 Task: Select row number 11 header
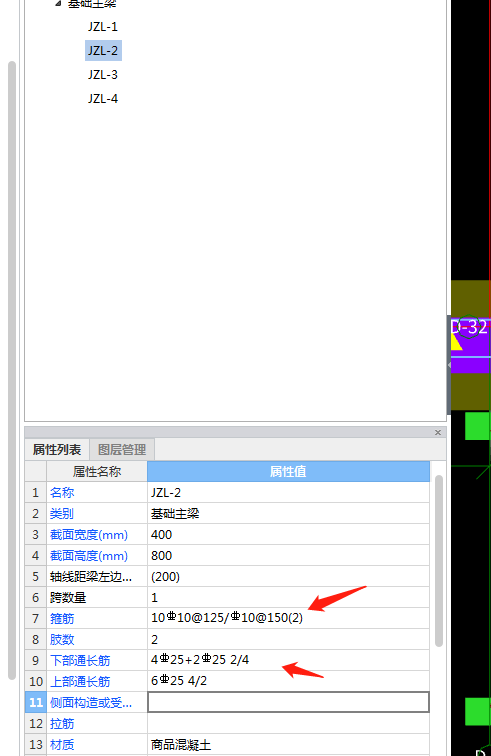36,702
